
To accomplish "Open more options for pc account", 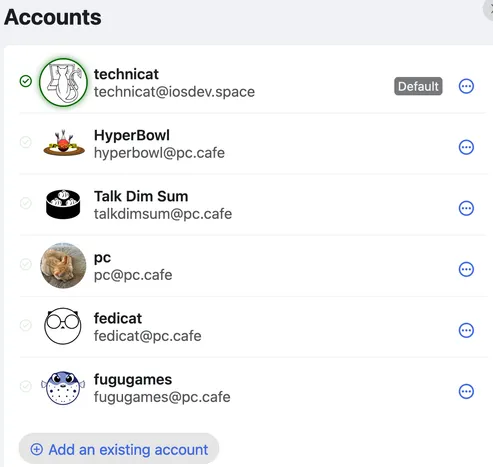I will (466, 269).
